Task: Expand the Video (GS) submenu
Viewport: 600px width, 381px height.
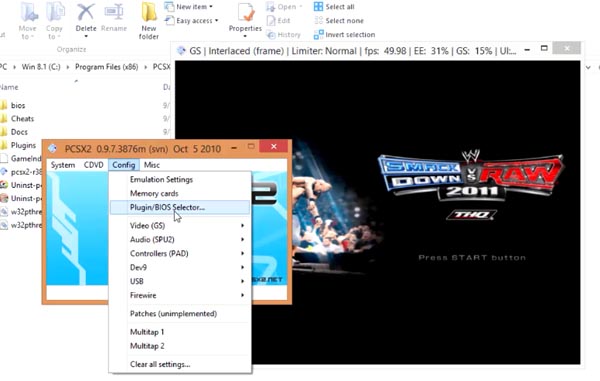Action: tap(181, 226)
